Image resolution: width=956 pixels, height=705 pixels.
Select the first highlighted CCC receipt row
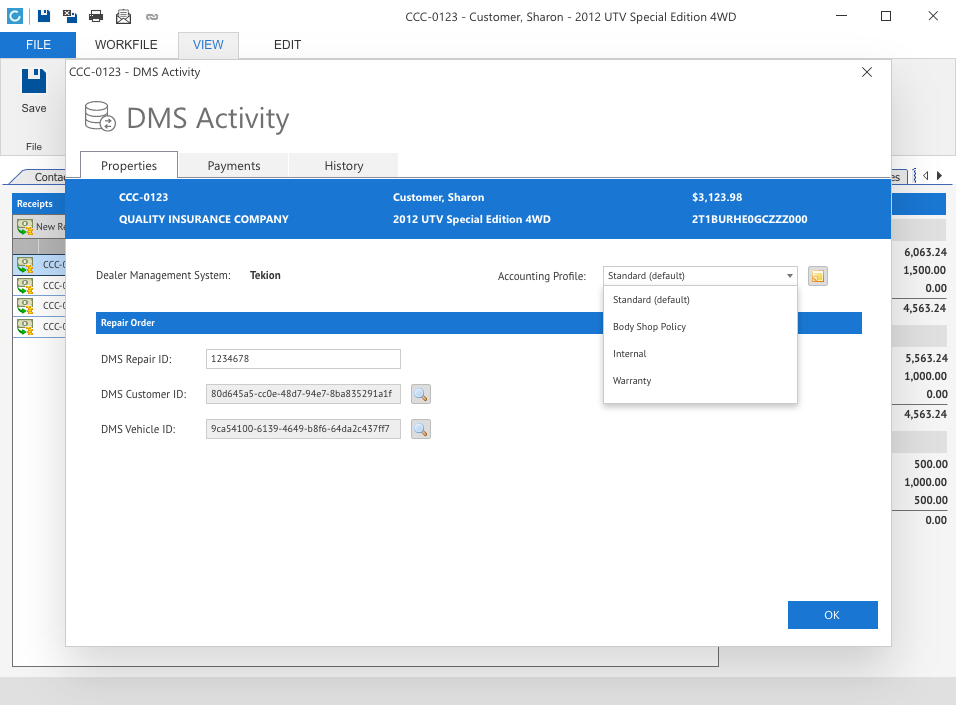(39, 265)
